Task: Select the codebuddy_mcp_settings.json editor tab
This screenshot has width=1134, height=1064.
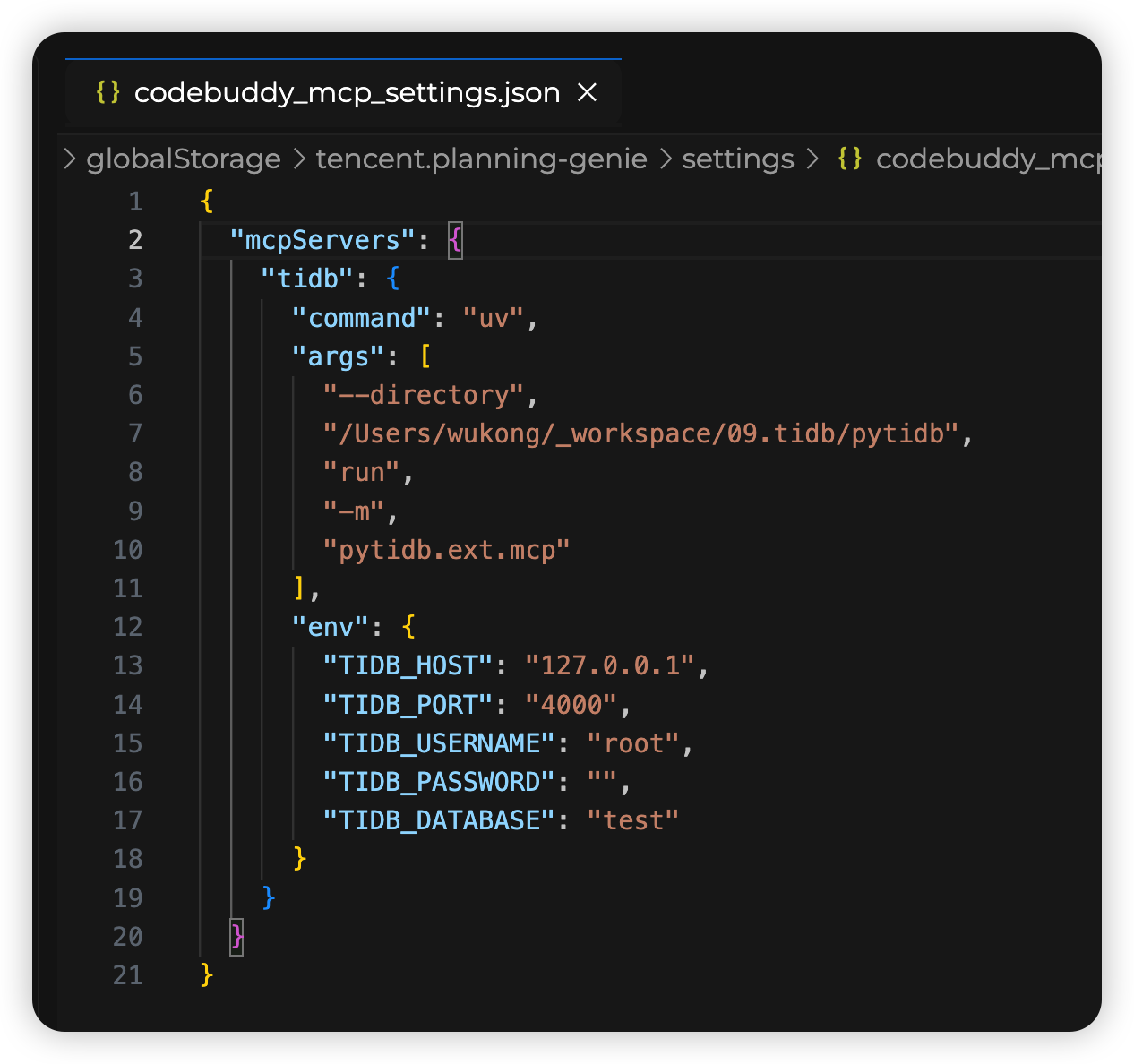Action: (347, 92)
